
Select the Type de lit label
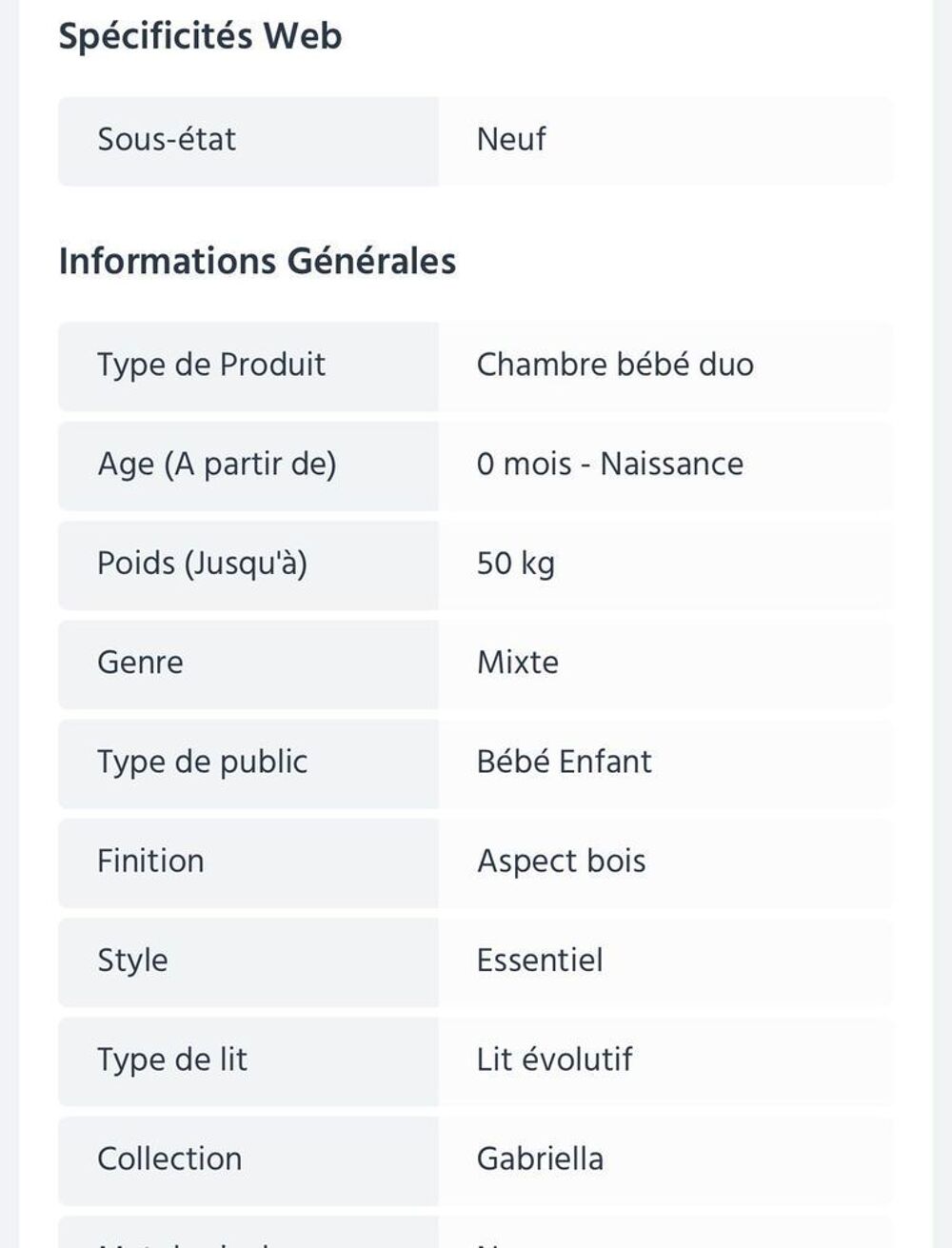coord(172,1060)
